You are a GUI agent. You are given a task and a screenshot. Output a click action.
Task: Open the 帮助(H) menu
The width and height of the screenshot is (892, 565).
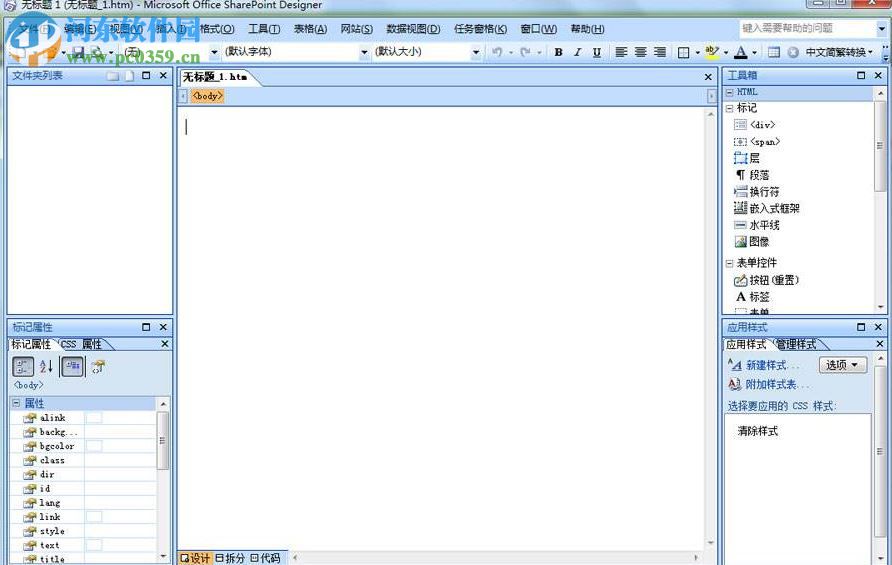pyautogui.click(x=587, y=28)
